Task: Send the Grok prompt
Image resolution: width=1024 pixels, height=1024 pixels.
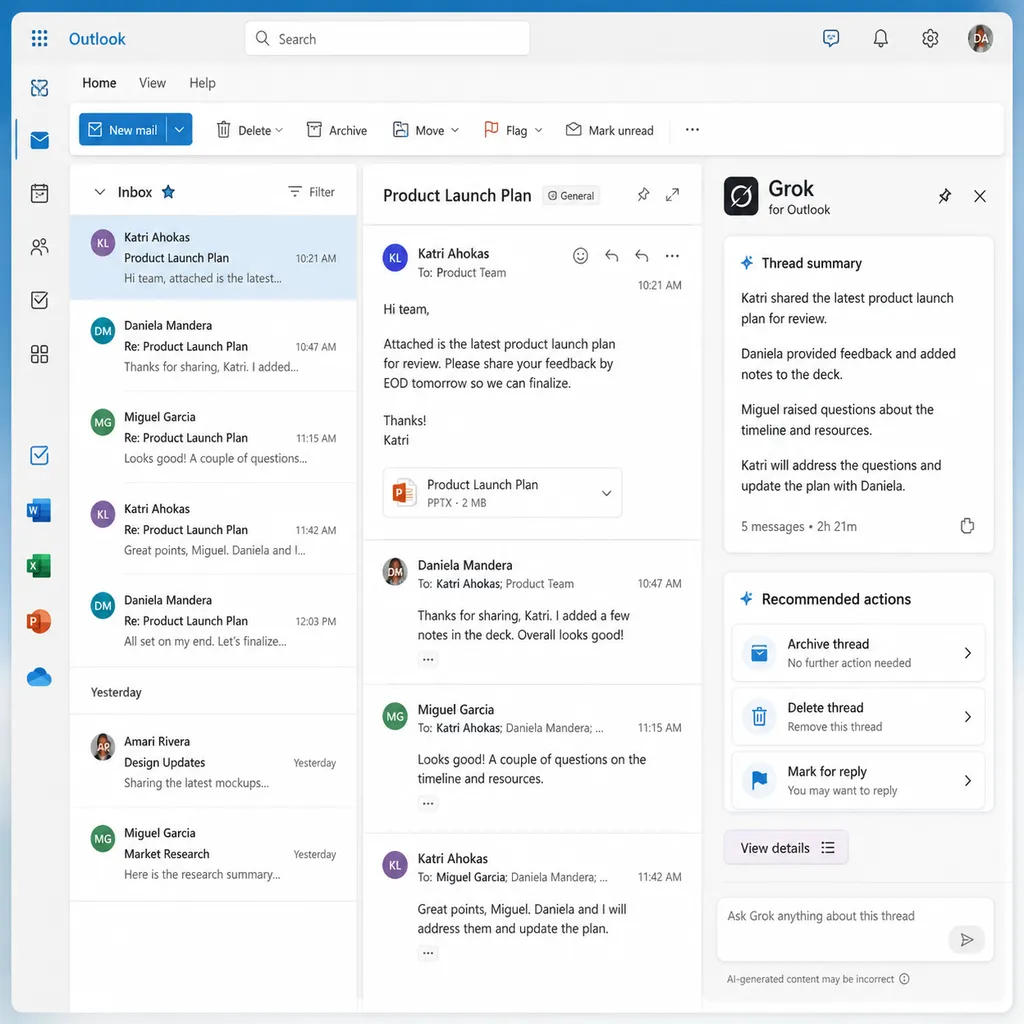Action: pos(967,939)
